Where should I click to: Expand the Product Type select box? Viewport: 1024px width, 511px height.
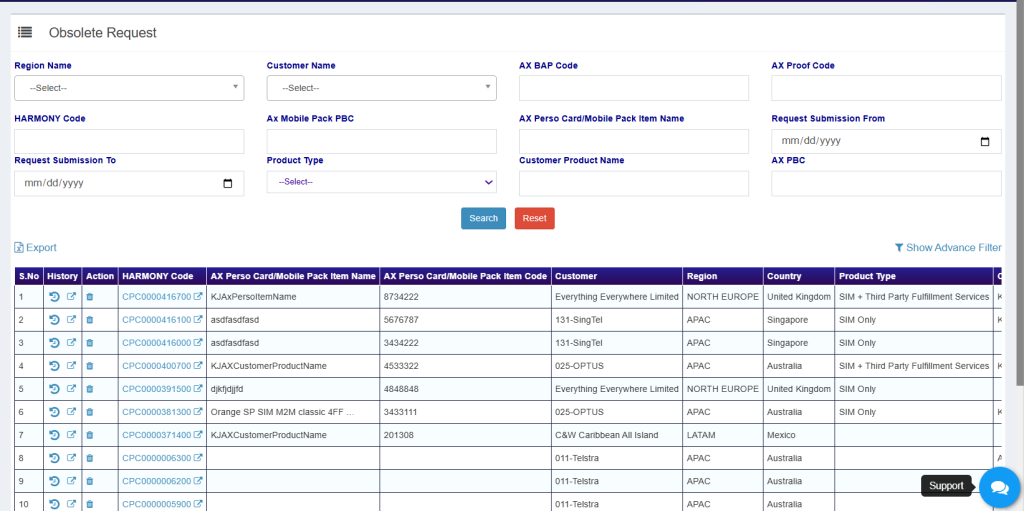pos(381,182)
